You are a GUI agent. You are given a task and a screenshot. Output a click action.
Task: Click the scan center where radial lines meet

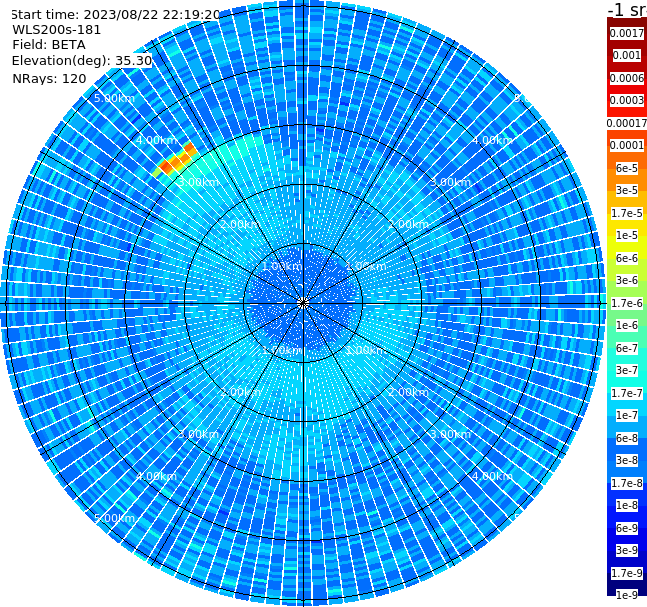pos(303,303)
